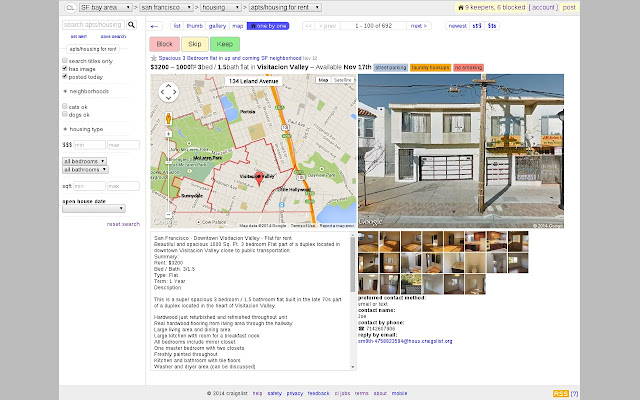The height and width of the screenshot is (400, 640).
Task: Open the first photo thumbnail
Action: click(368, 241)
